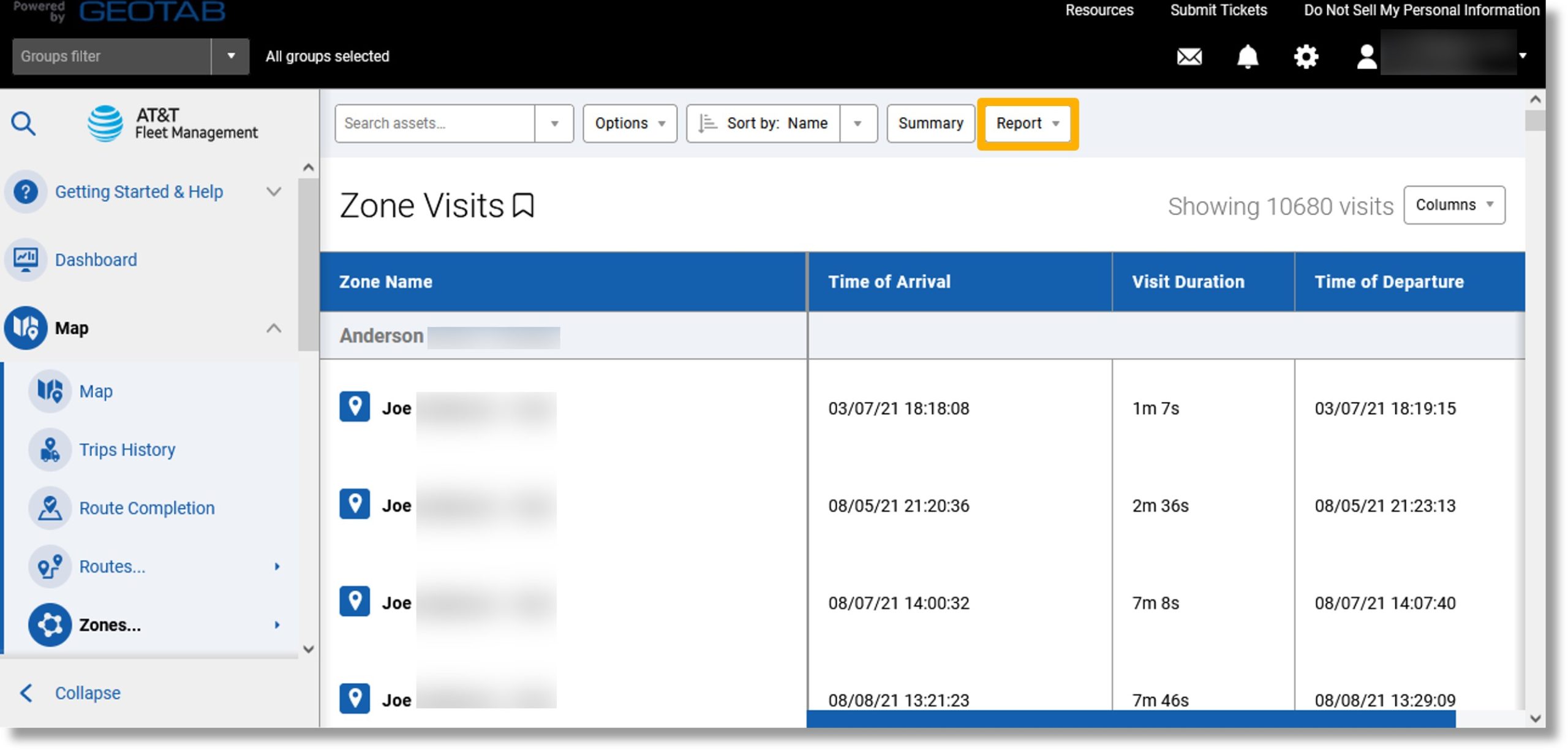Open the settings gear icon
The height and width of the screenshot is (750, 1568).
tap(1306, 57)
